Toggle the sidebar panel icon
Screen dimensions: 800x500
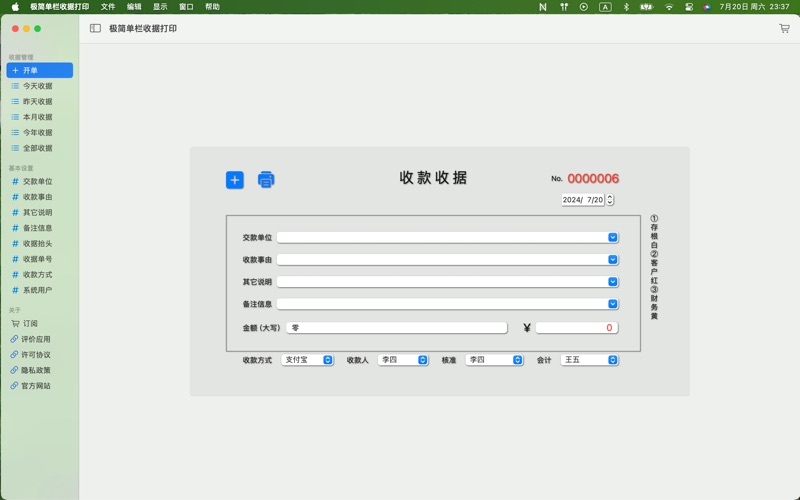tap(95, 29)
